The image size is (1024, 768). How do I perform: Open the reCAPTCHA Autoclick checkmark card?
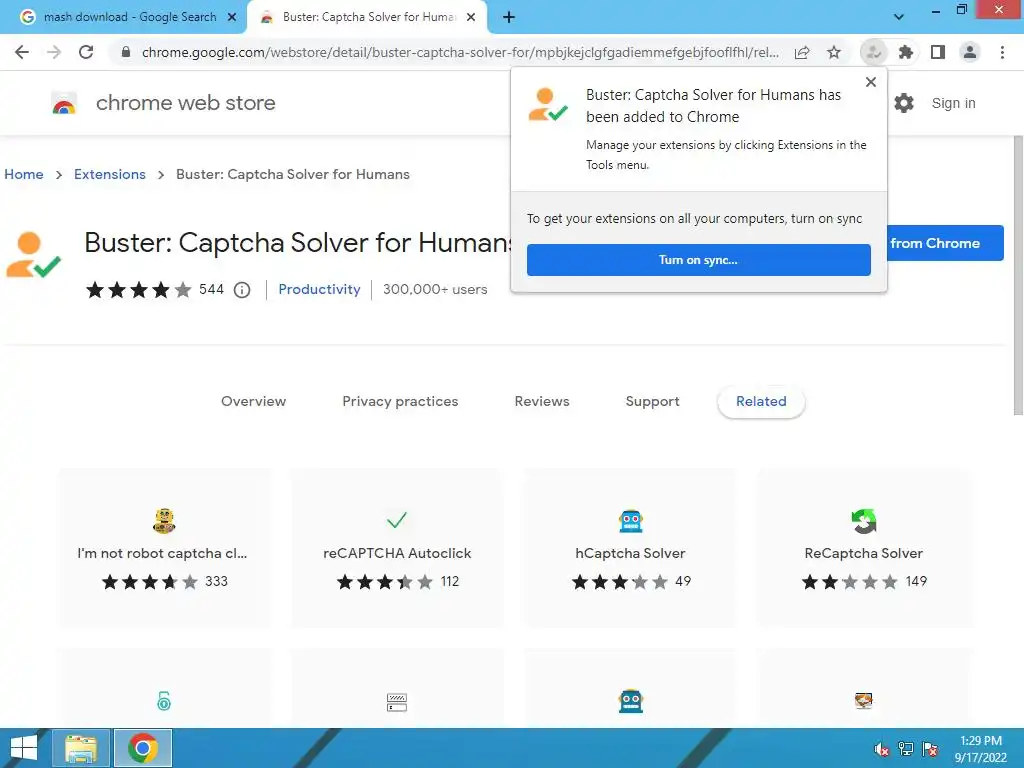click(x=397, y=548)
